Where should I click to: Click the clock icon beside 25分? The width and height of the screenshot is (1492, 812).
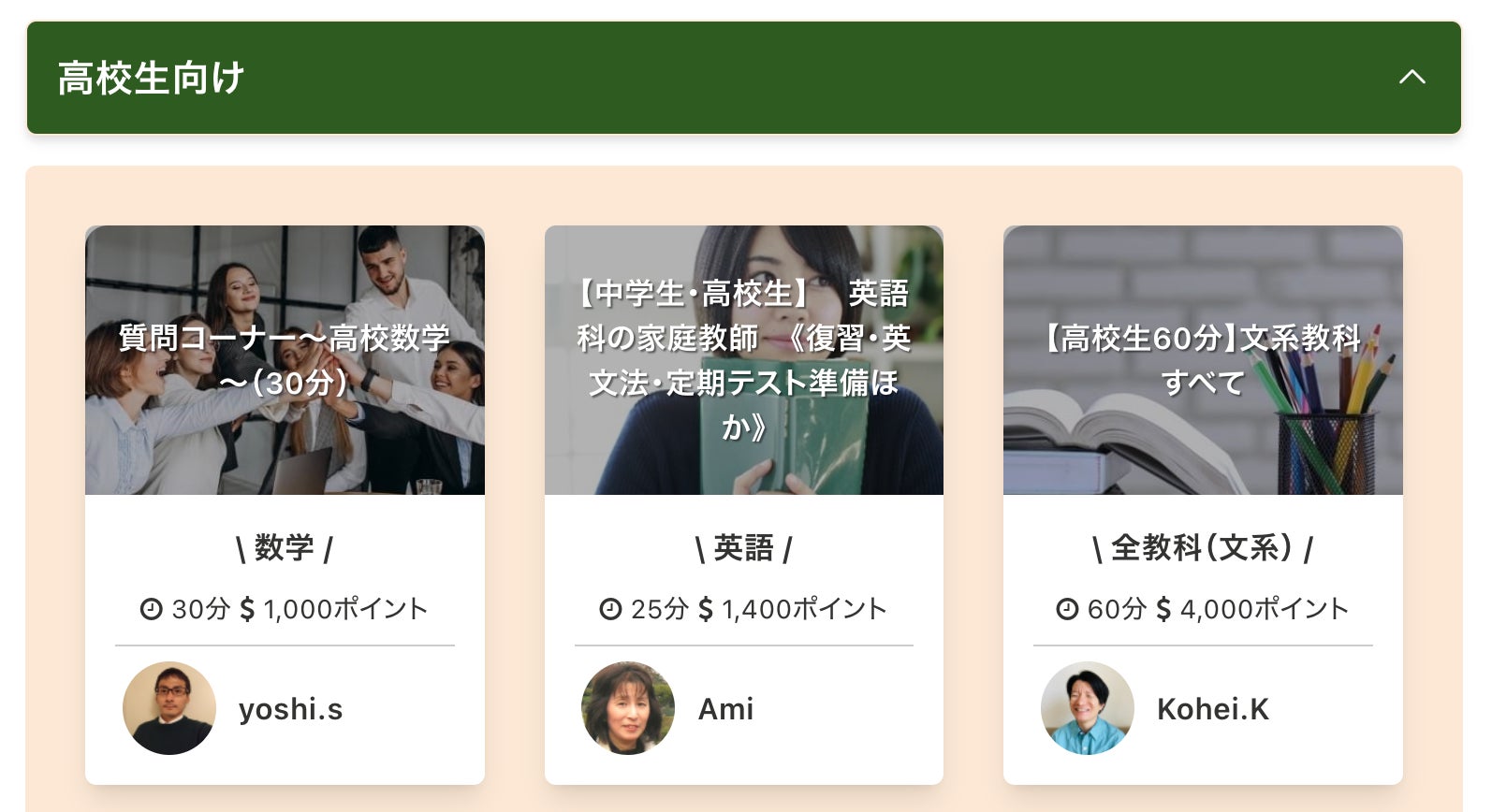pyautogui.click(x=609, y=609)
